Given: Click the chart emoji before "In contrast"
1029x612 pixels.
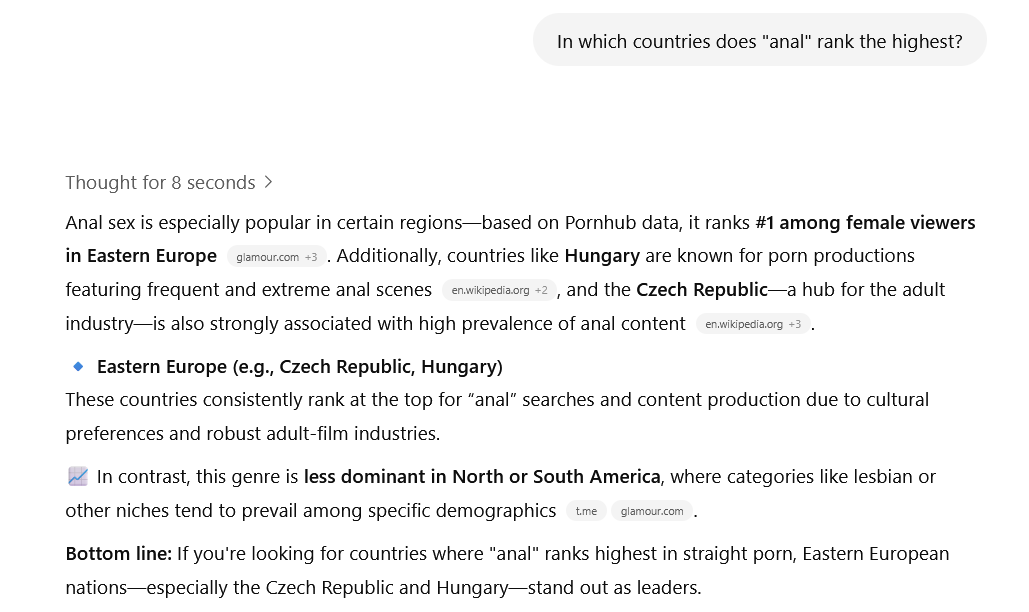Looking at the screenshot, I should click(x=77, y=477).
